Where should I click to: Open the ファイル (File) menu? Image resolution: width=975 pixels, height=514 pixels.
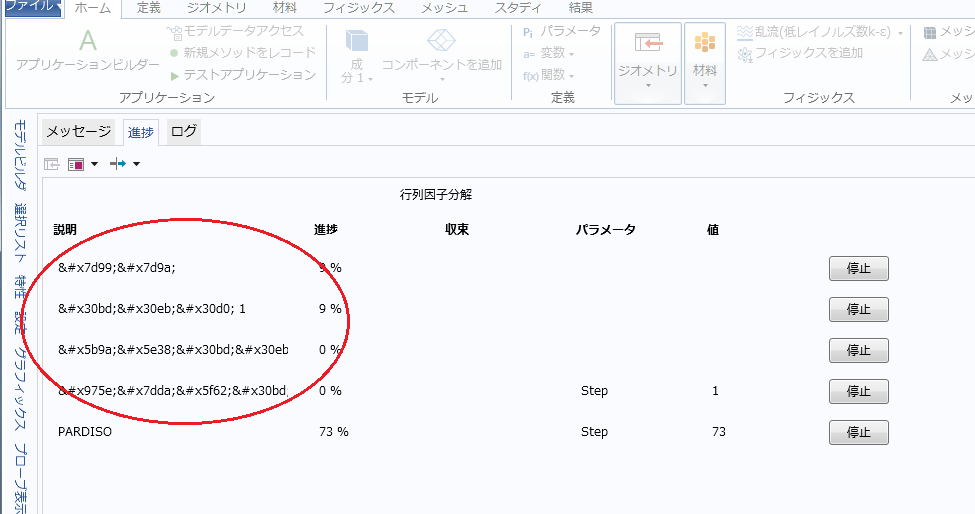[x=29, y=8]
